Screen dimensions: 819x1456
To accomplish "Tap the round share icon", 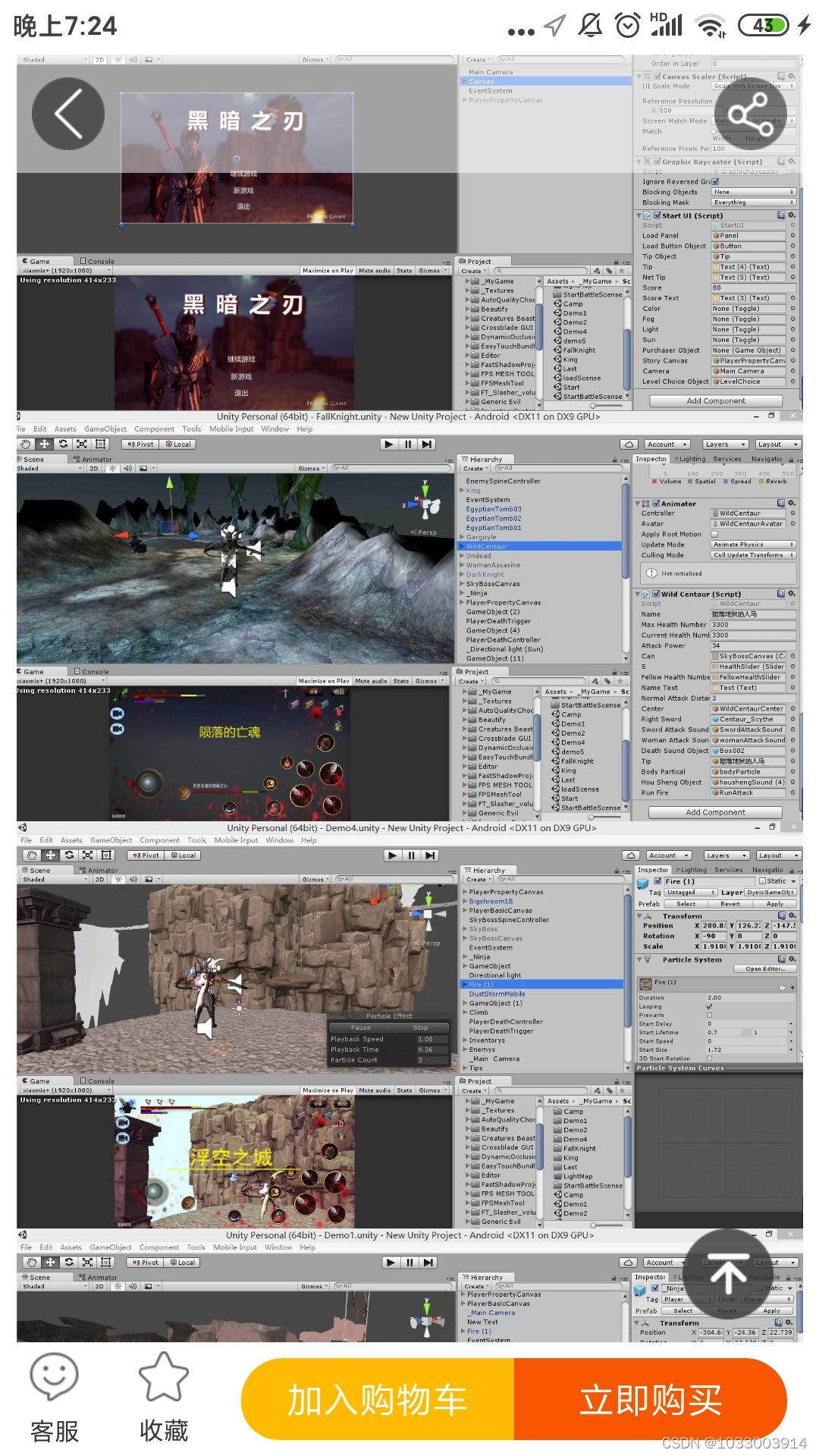I will pos(749,114).
